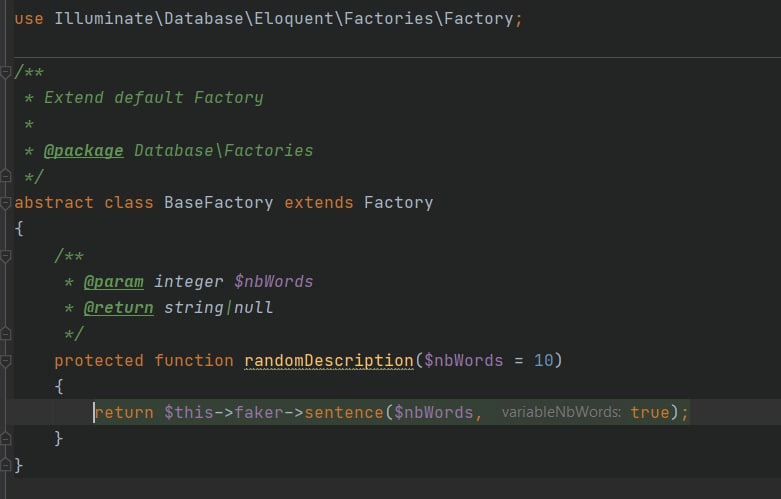Click the 'sentence' method call
This screenshot has height=499, width=781.
[x=344, y=412]
